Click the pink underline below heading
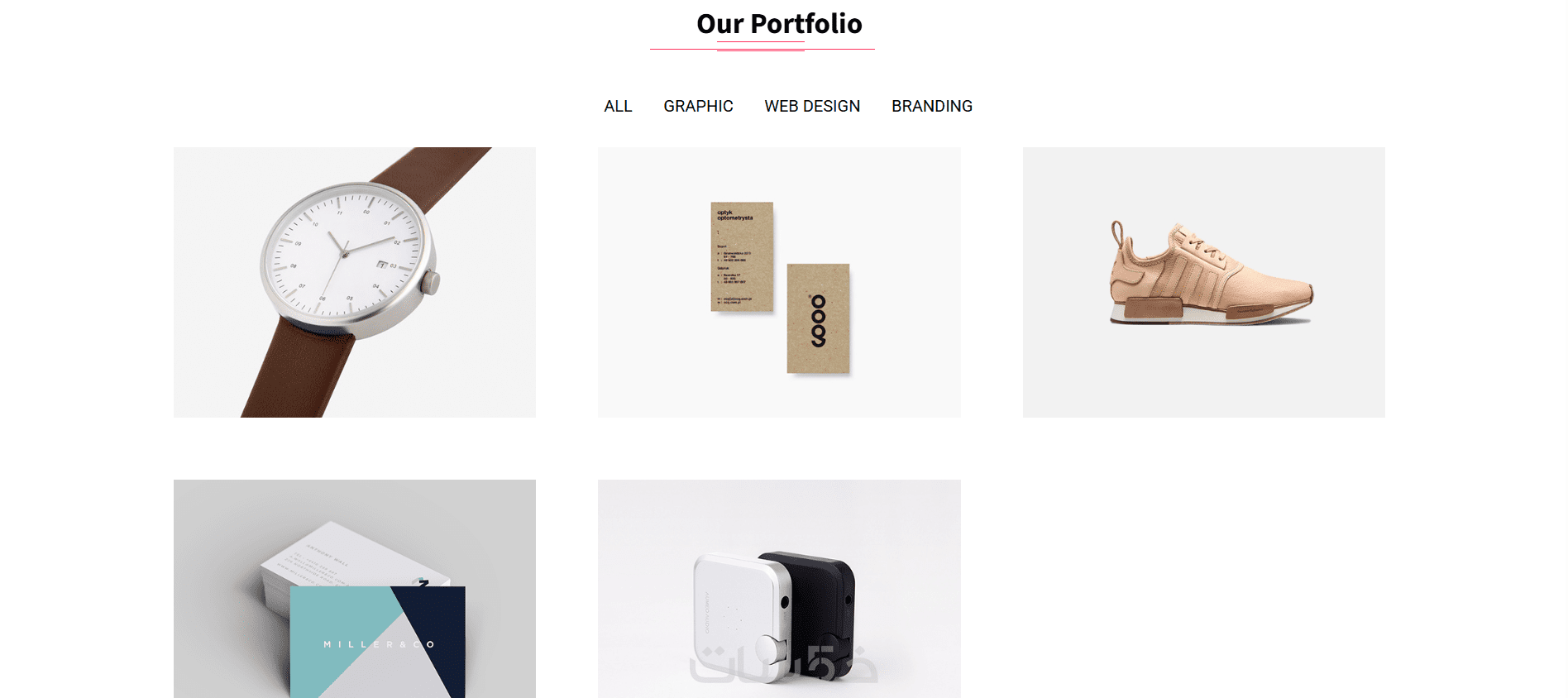This screenshot has width=1568, height=698. tap(761, 41)
